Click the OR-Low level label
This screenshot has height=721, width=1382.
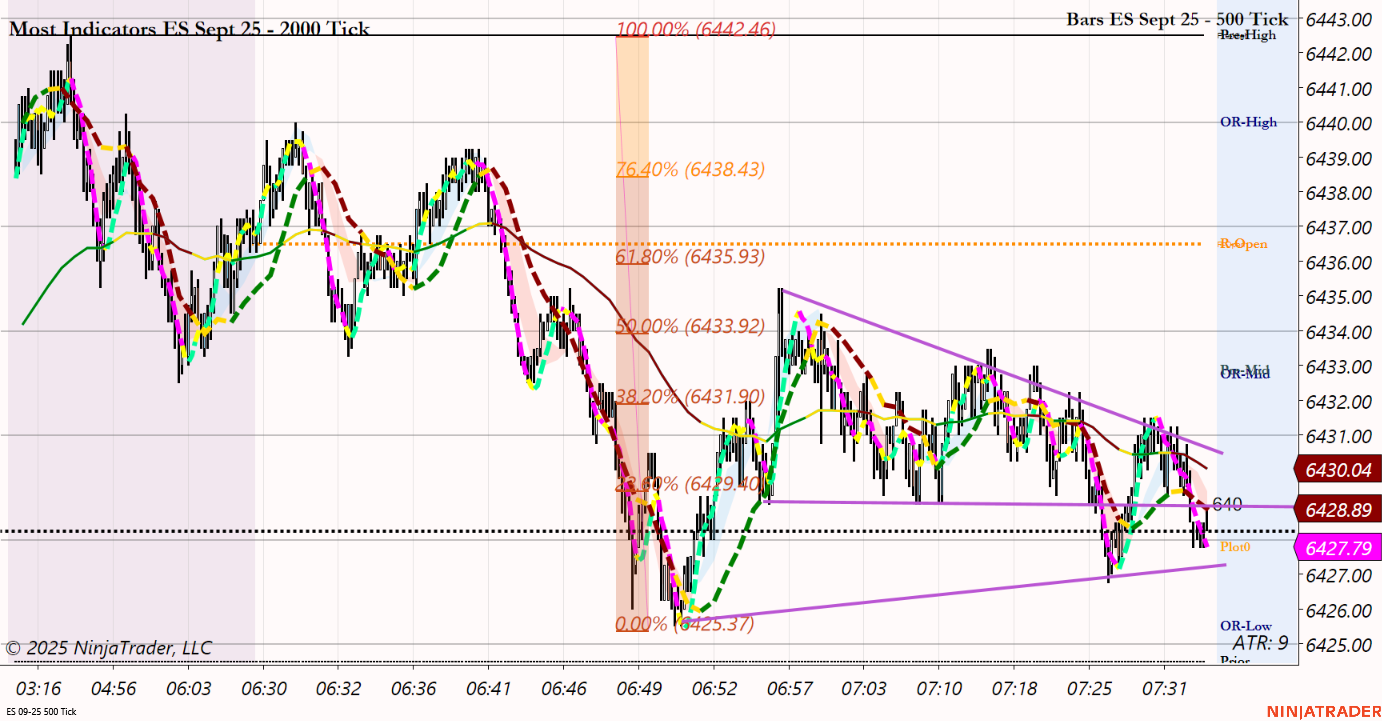pyautogui.click(x=1245, y=626)
